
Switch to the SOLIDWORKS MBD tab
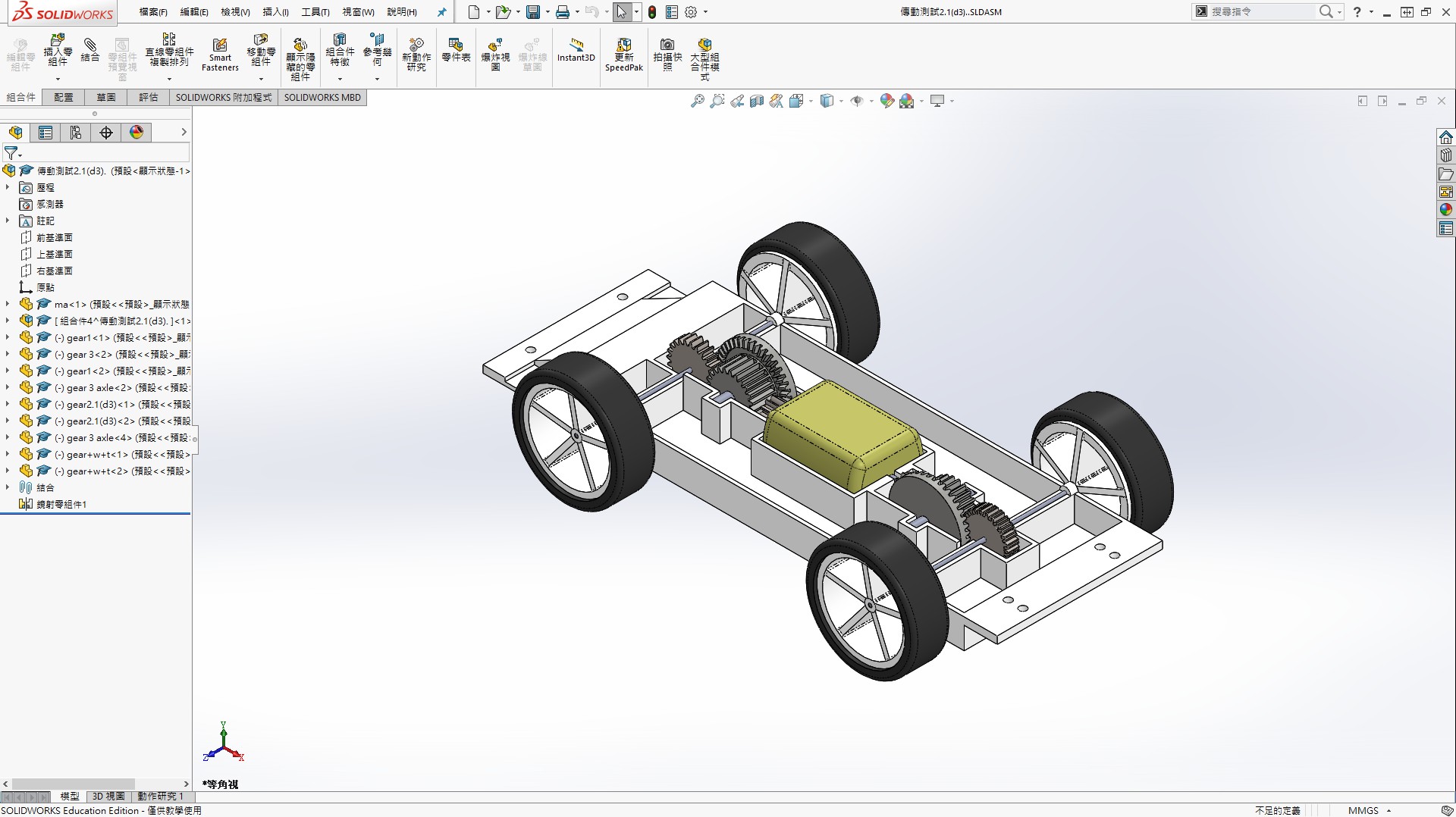pos(322,98)
